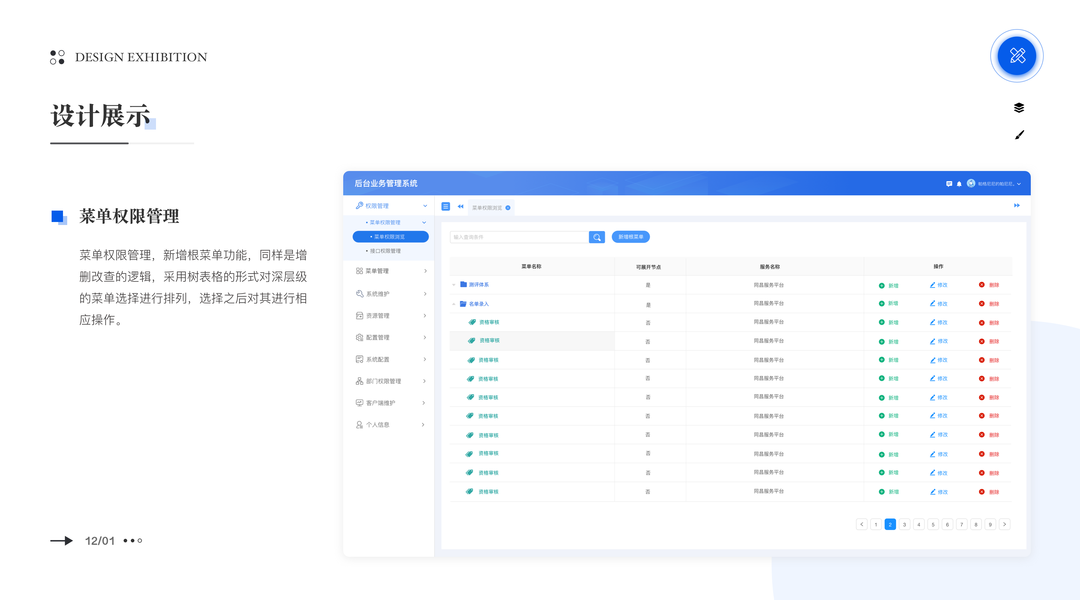Viewport: 1080px width, 600px height.
Task: Toggle the sidebar collapse list icon
Action: pos(446,207)
